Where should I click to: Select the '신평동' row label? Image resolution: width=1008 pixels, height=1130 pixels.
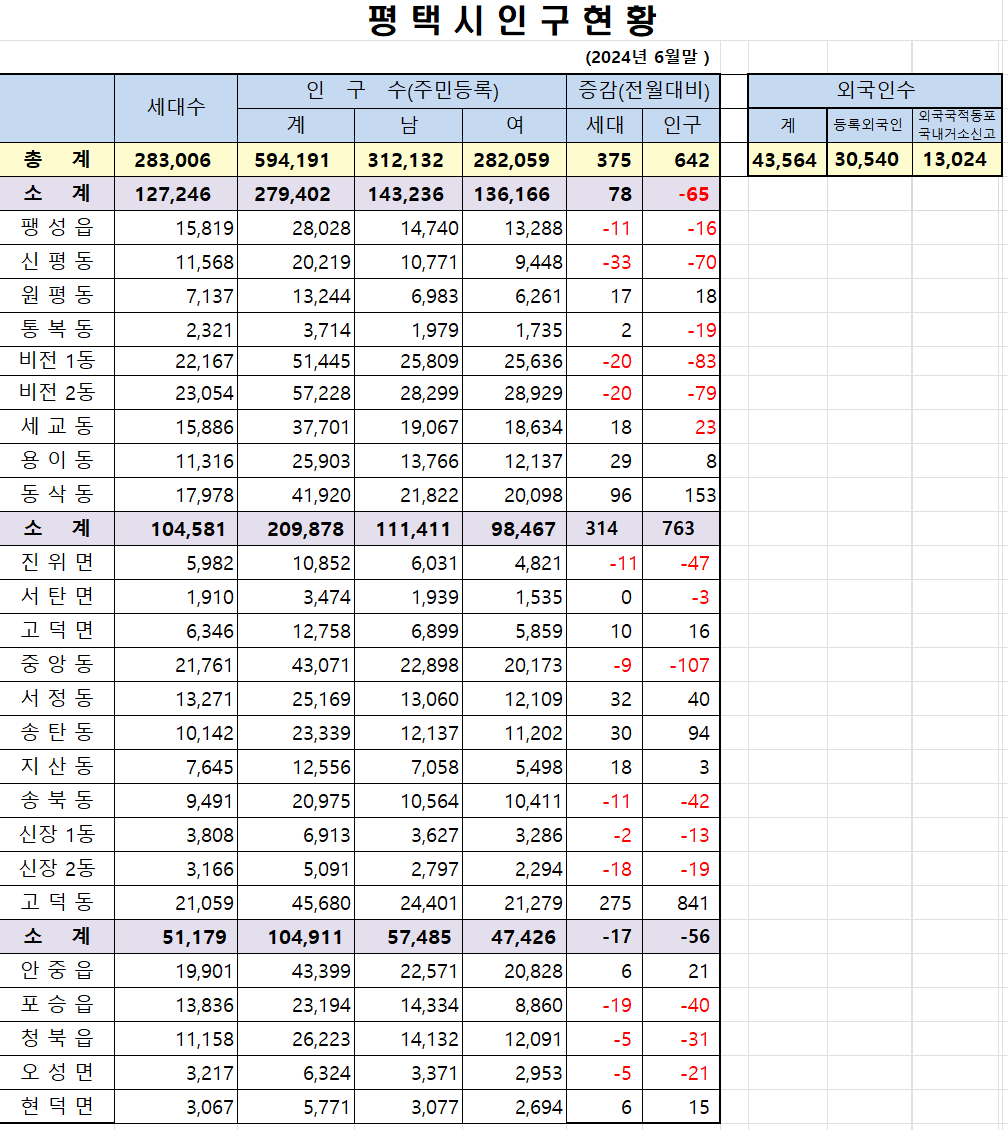(x=57, y=262)
